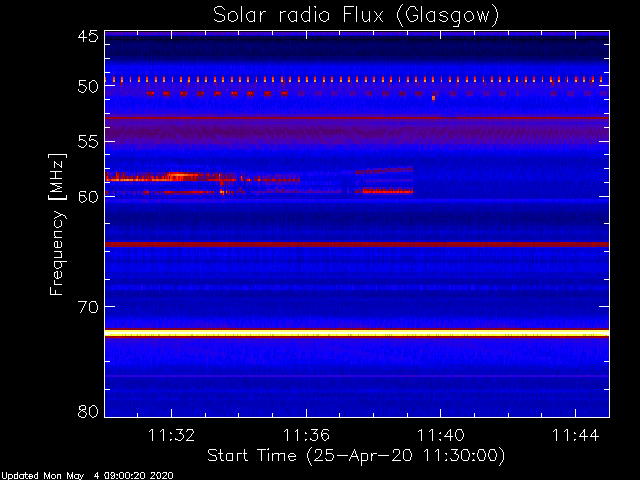Click the frequency tick label 55

point(88,142)
